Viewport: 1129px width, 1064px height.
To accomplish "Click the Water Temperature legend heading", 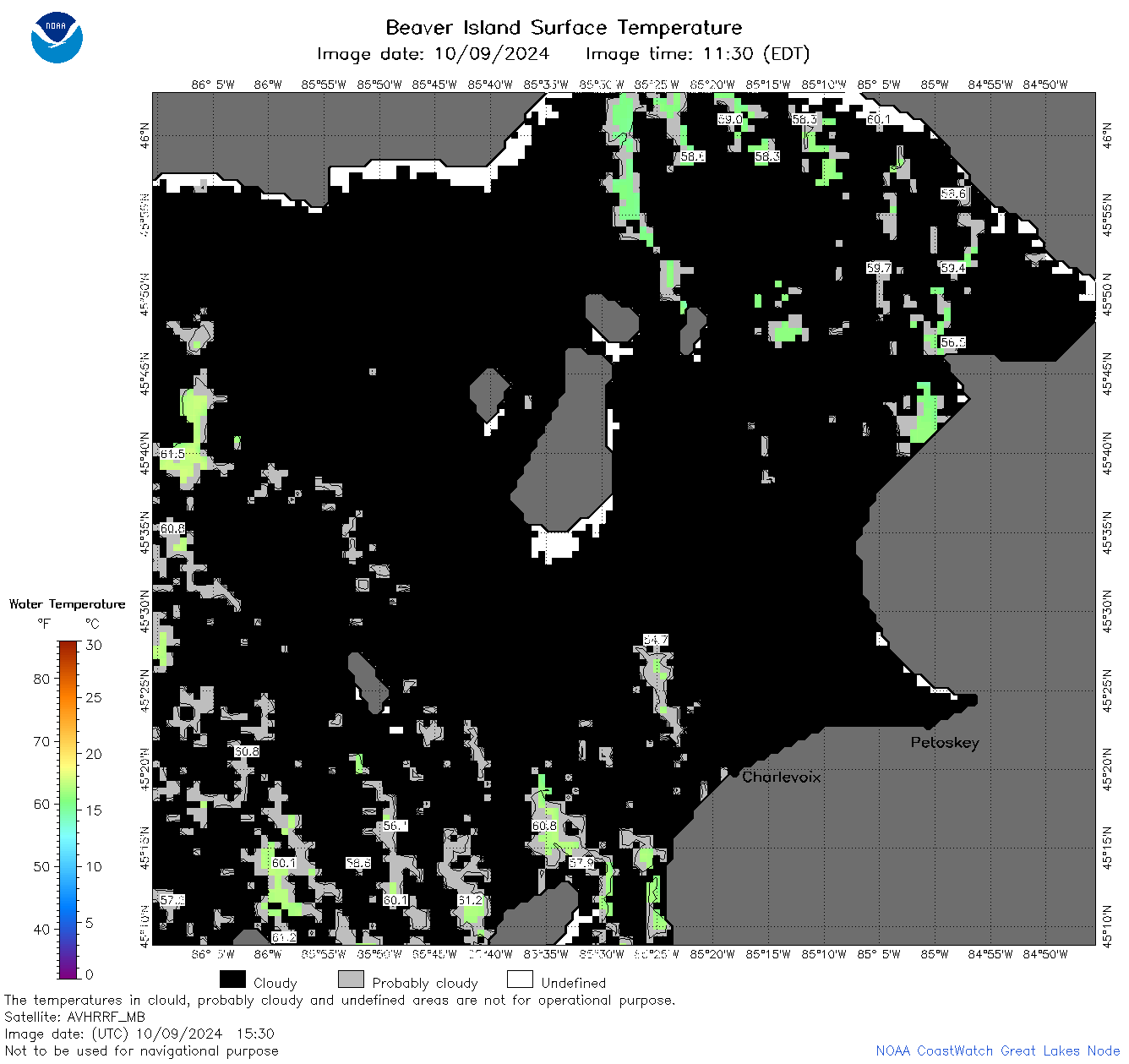I will pyautogui.click(x=67, y=604).
